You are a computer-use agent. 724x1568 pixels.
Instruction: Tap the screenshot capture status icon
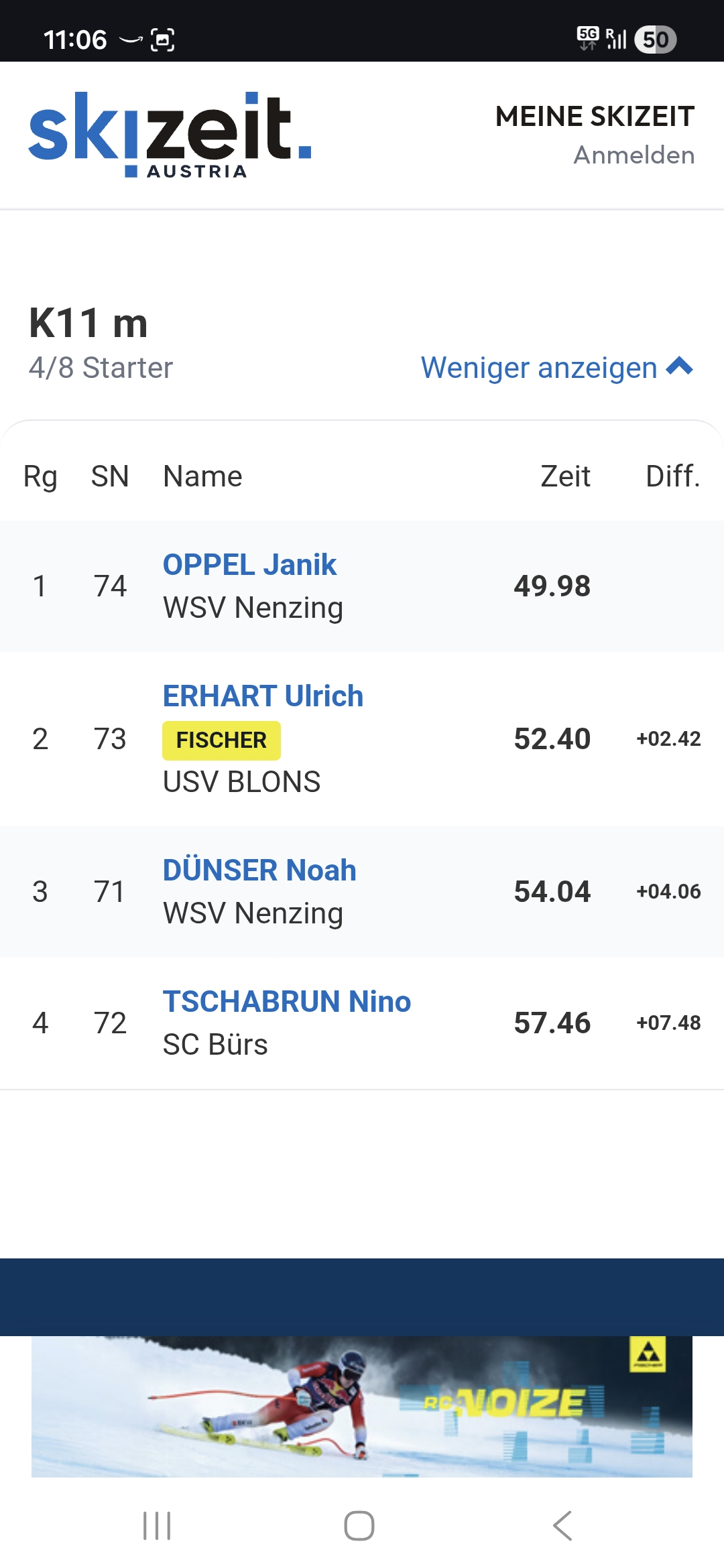click(x=162, y=40)
